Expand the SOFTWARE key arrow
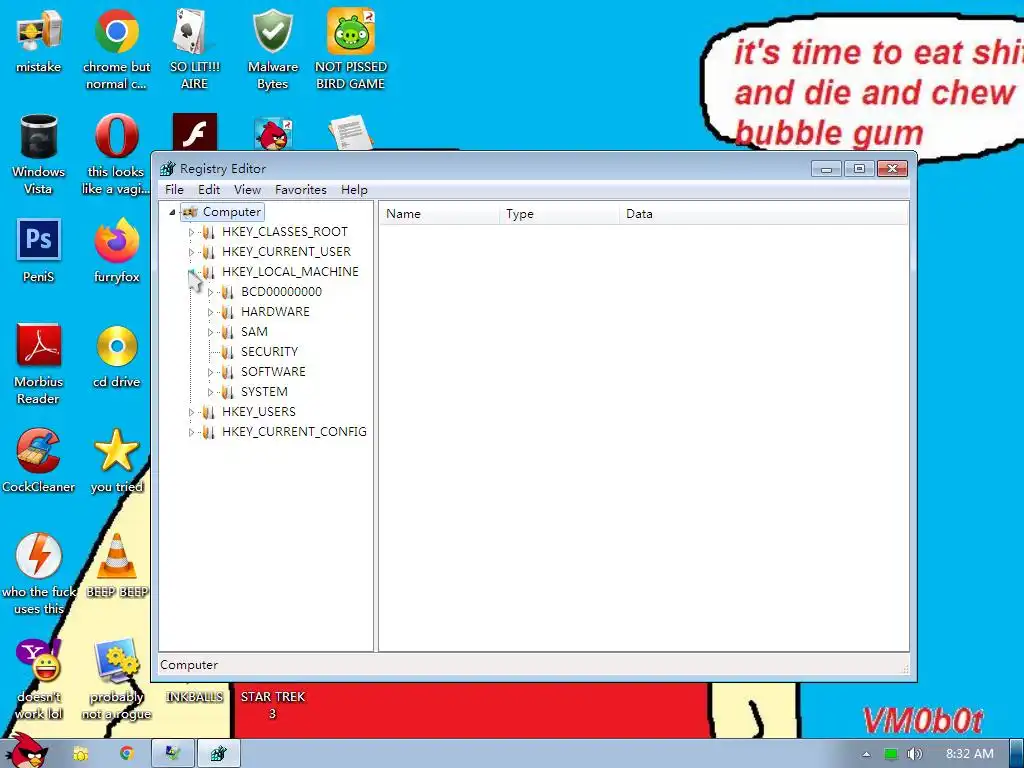 tap(210, 372)
